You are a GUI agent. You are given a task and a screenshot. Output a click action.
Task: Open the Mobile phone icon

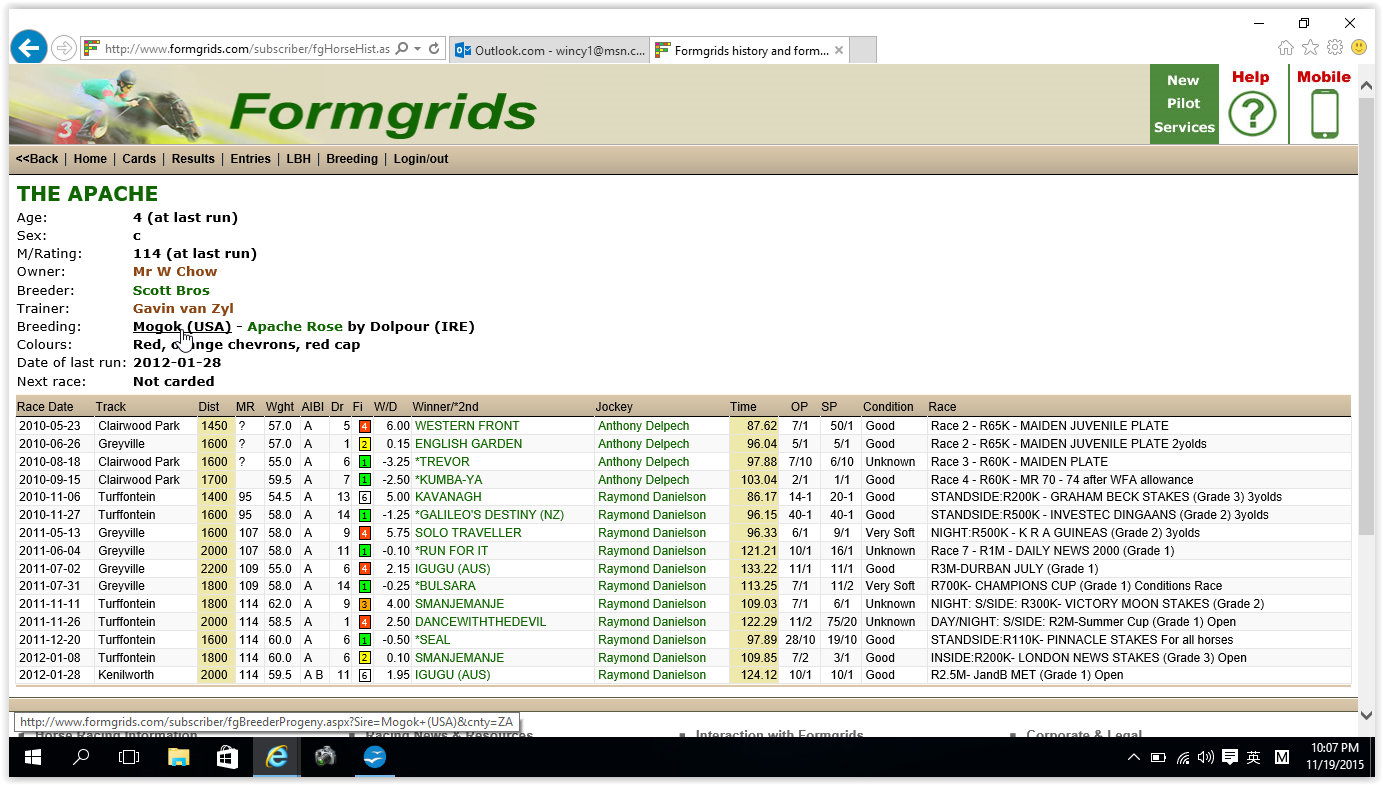point(1324,114)
